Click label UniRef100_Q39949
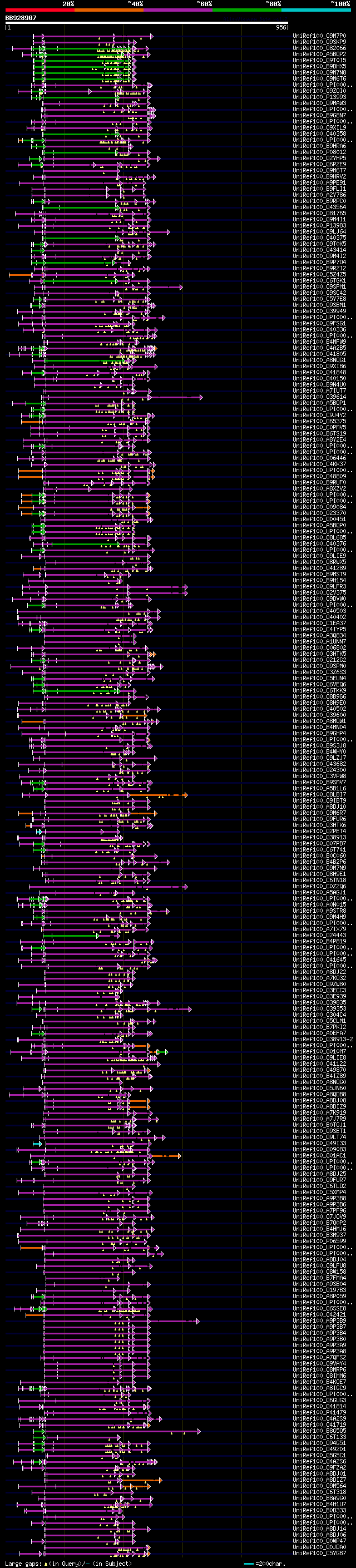356x1568 pixels. [319, 311]
